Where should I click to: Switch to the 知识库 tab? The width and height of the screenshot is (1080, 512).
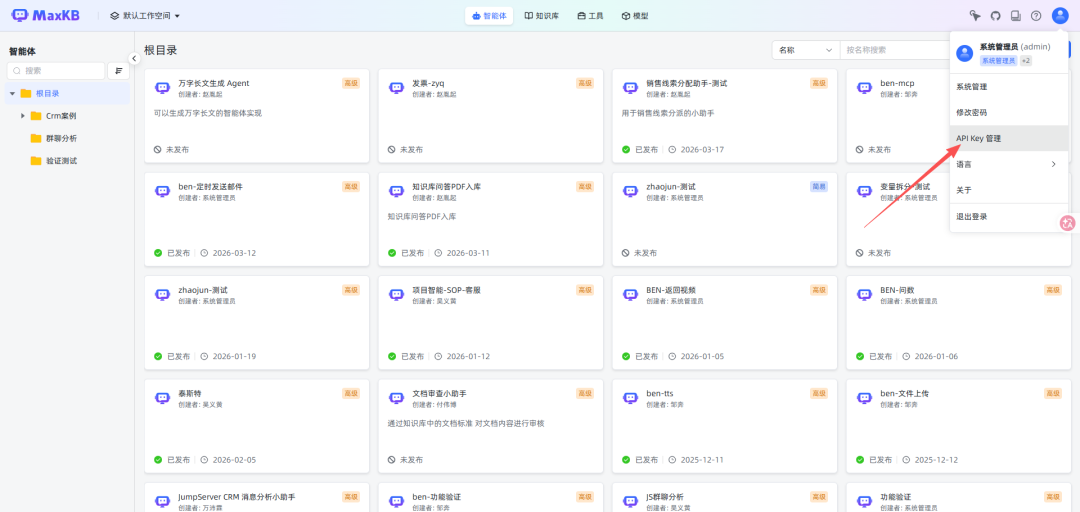pyautogui.click(x=542, y=16)
